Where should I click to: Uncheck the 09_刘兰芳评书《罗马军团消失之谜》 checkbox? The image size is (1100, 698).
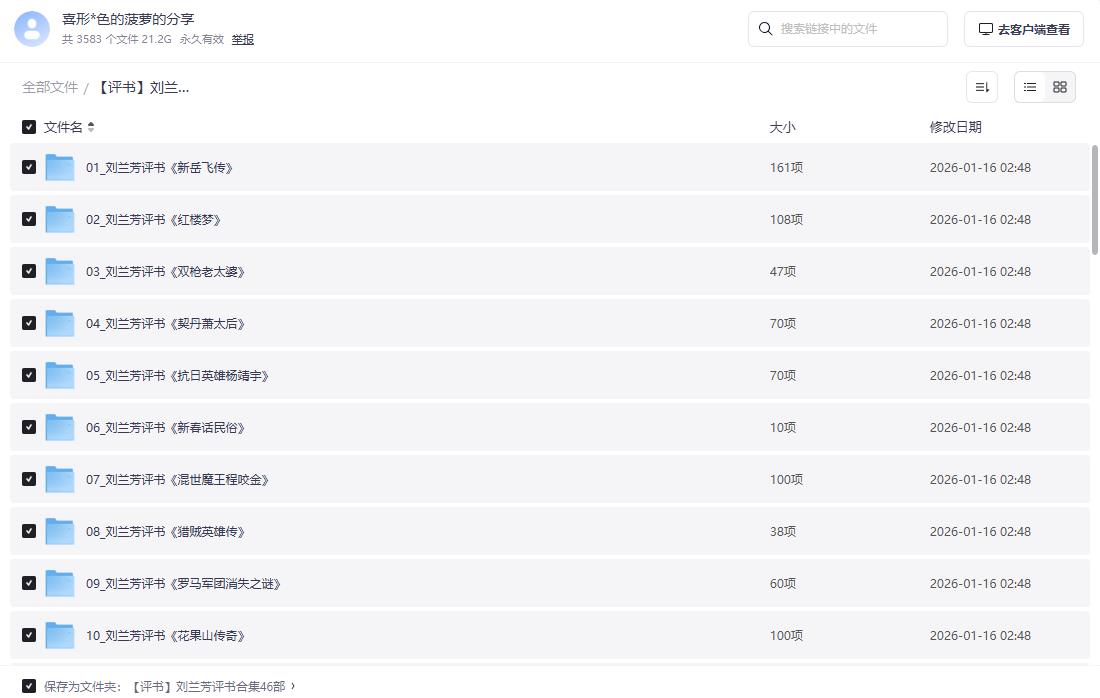pos(29,582)
